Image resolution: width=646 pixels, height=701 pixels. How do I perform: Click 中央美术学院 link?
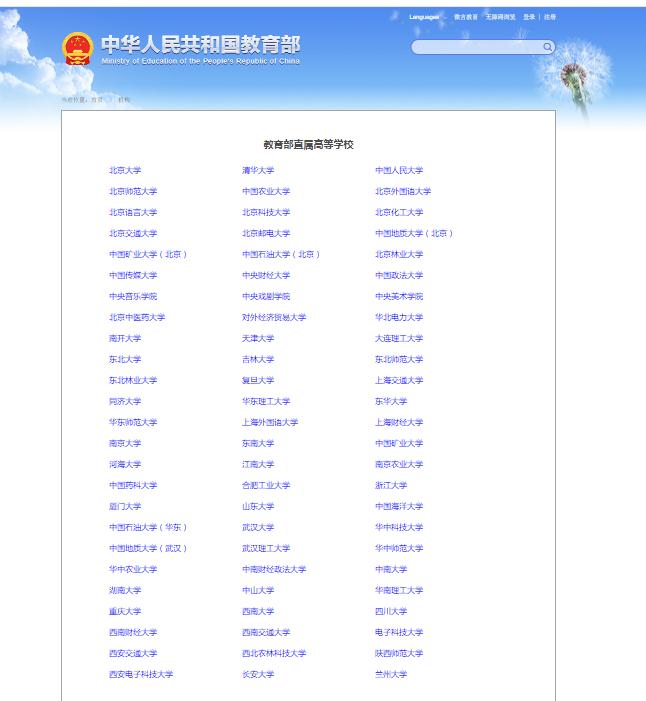[x=399, y=296]
